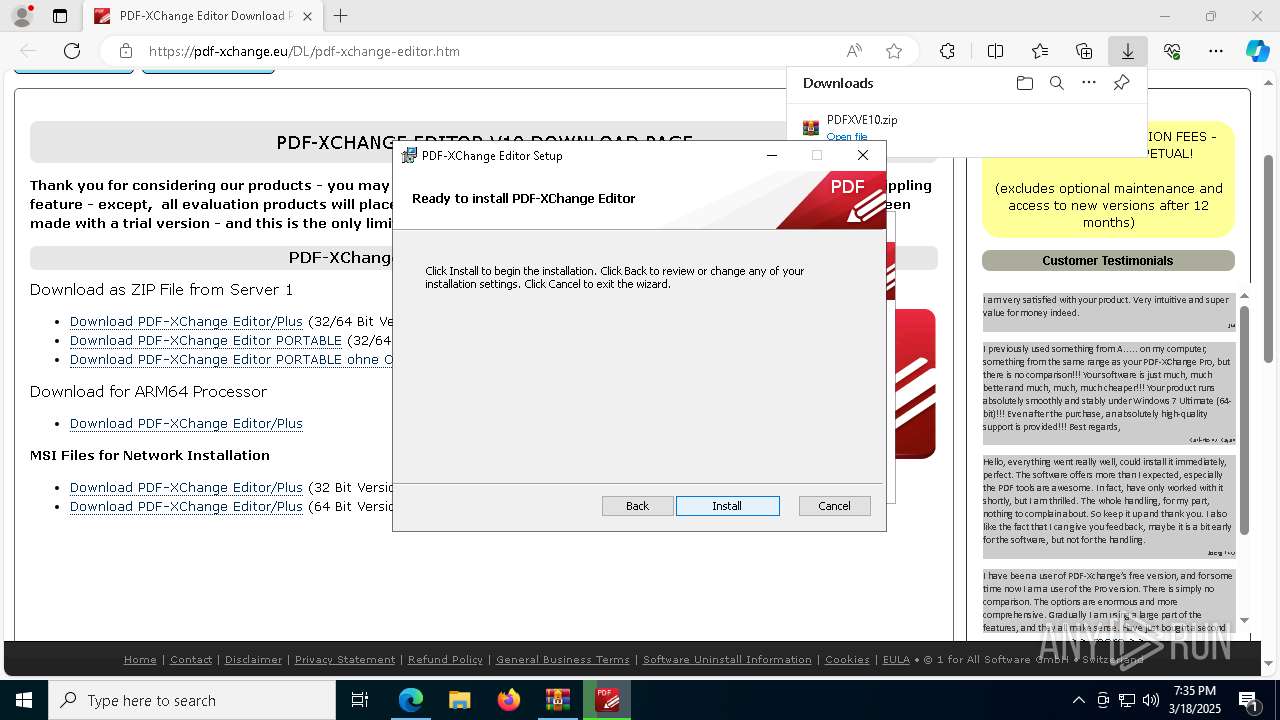The height and width of the screenshot is (720, 1280).
Task: Go Back in the setup wizard
Action: tap(637, 506)
